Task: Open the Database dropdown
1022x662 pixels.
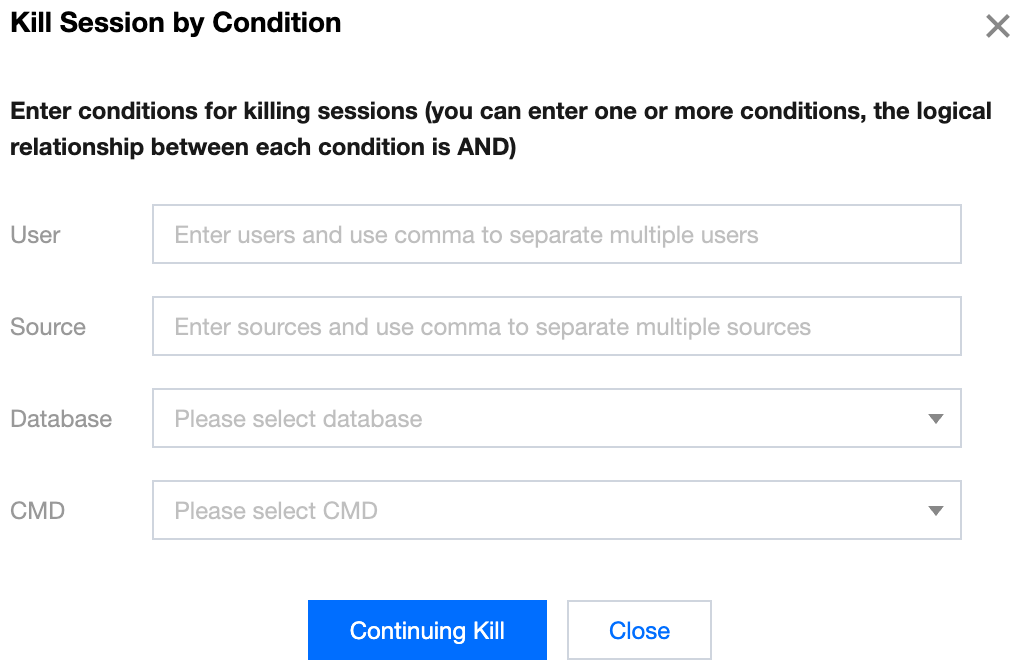Action: (x=556, y=419)
